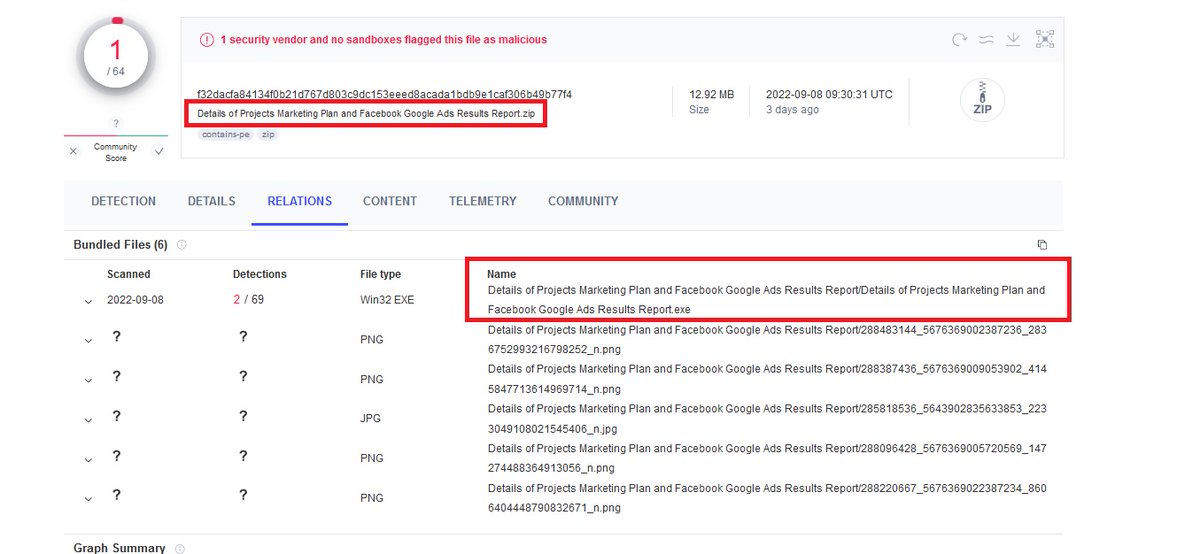Screen dimensions: 1200x554
Task: Open the 288387436_..._n.png bundled file
Action: [767, 379]
